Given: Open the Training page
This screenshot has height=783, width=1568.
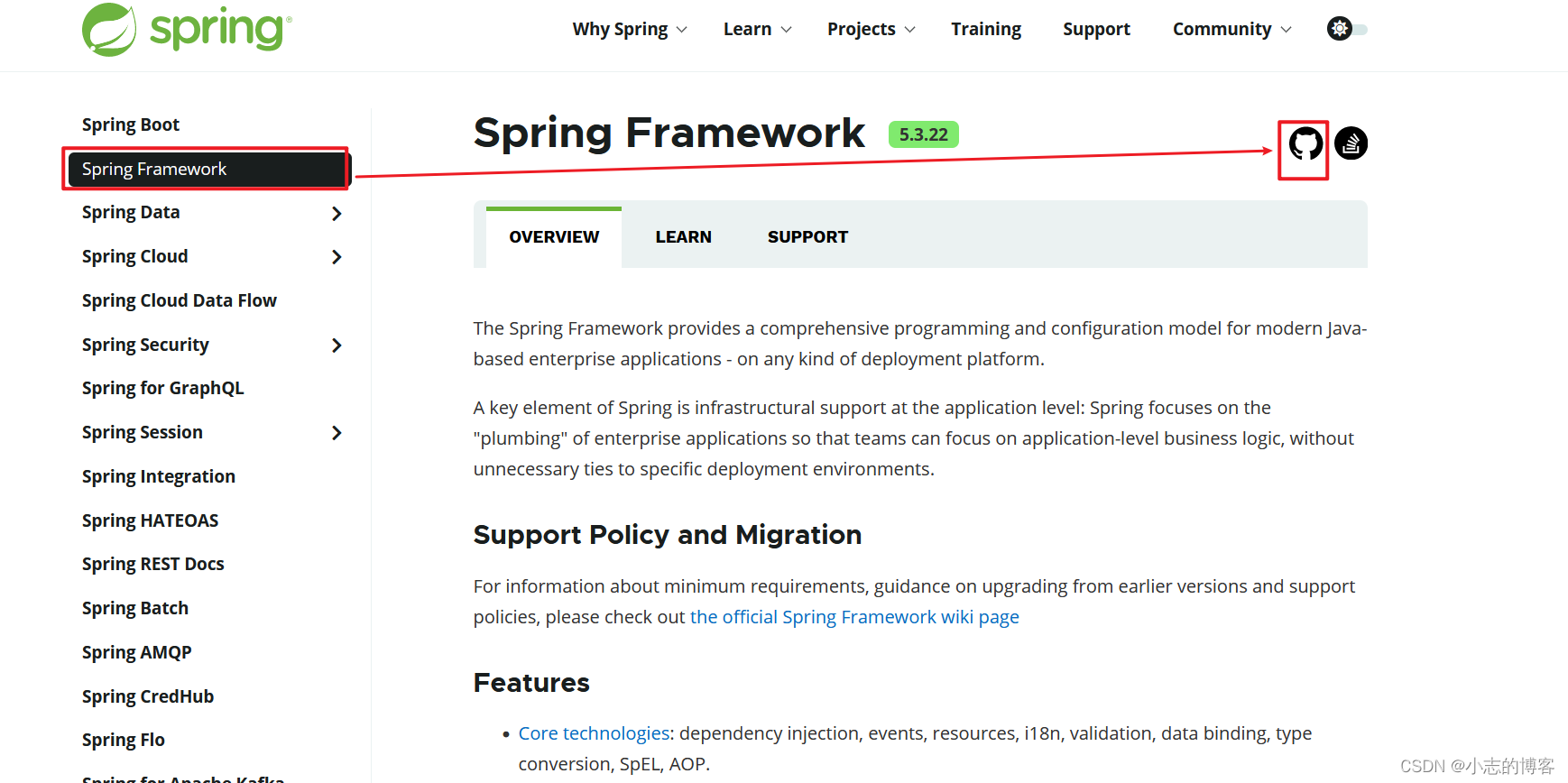Looking at the screenshot, I should point(986,29).
